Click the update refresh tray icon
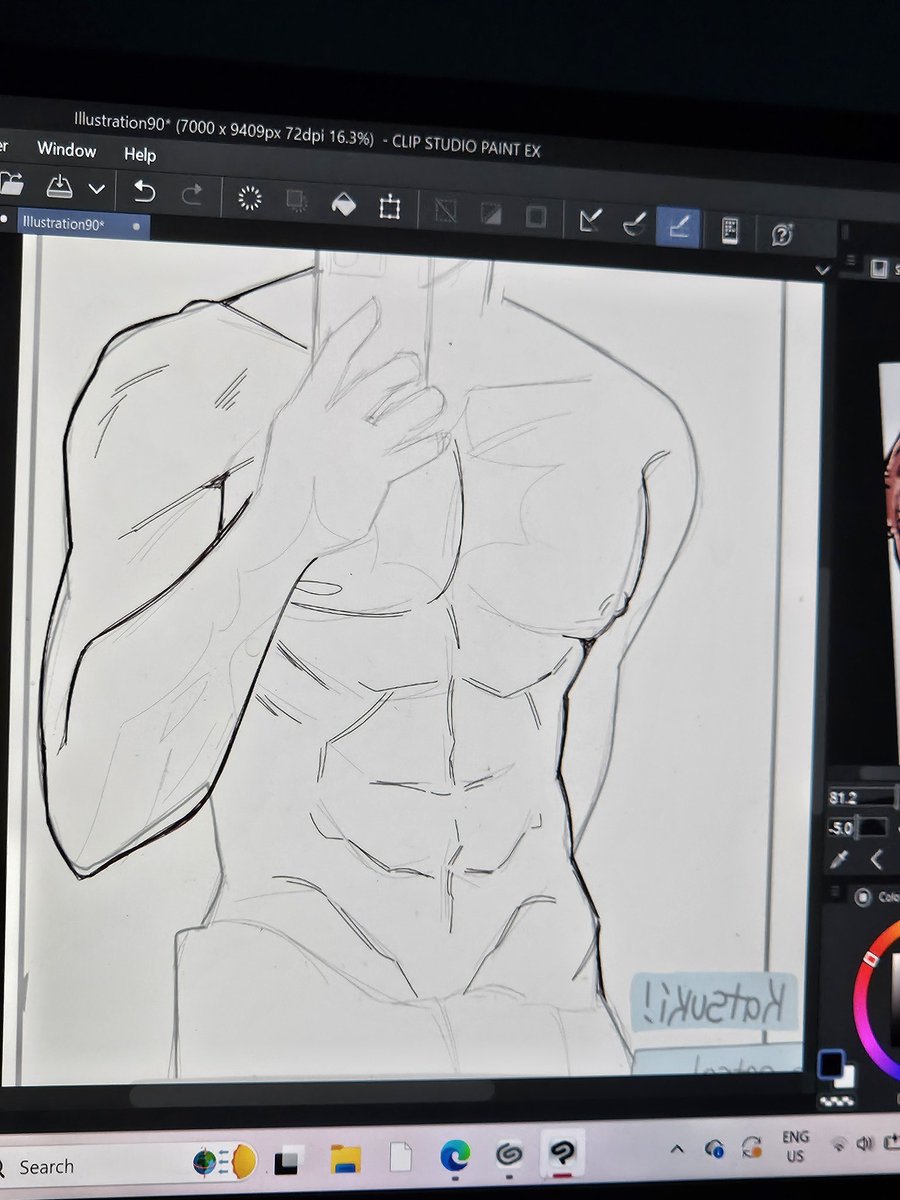 click(x=752, y=1145)
